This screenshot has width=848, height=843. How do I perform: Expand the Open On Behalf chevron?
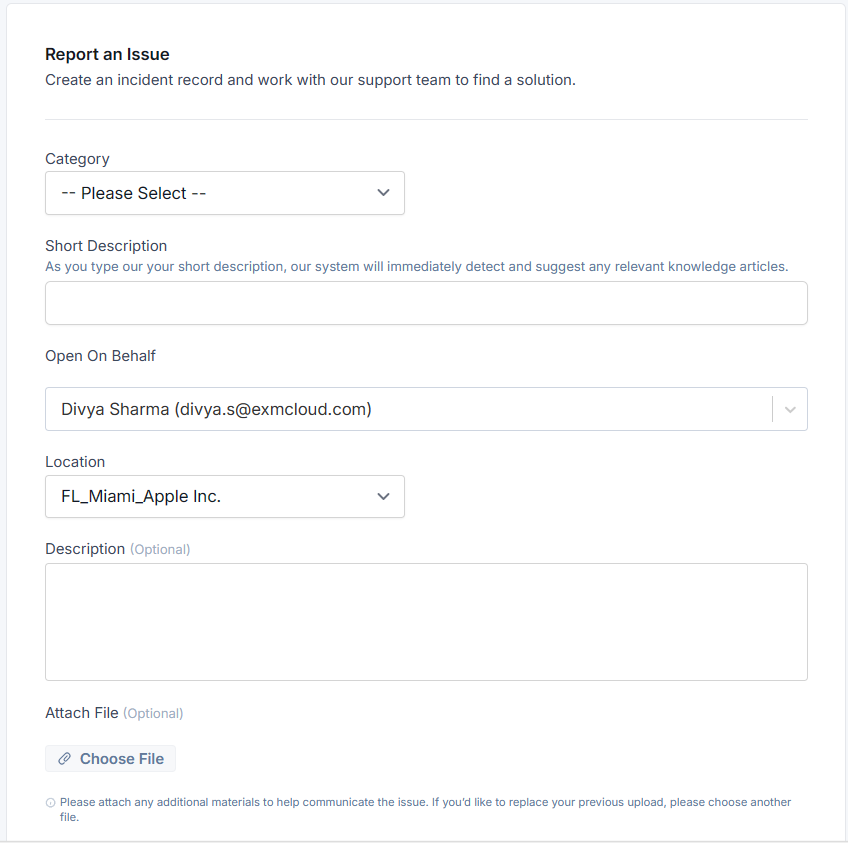pos(790,409)
